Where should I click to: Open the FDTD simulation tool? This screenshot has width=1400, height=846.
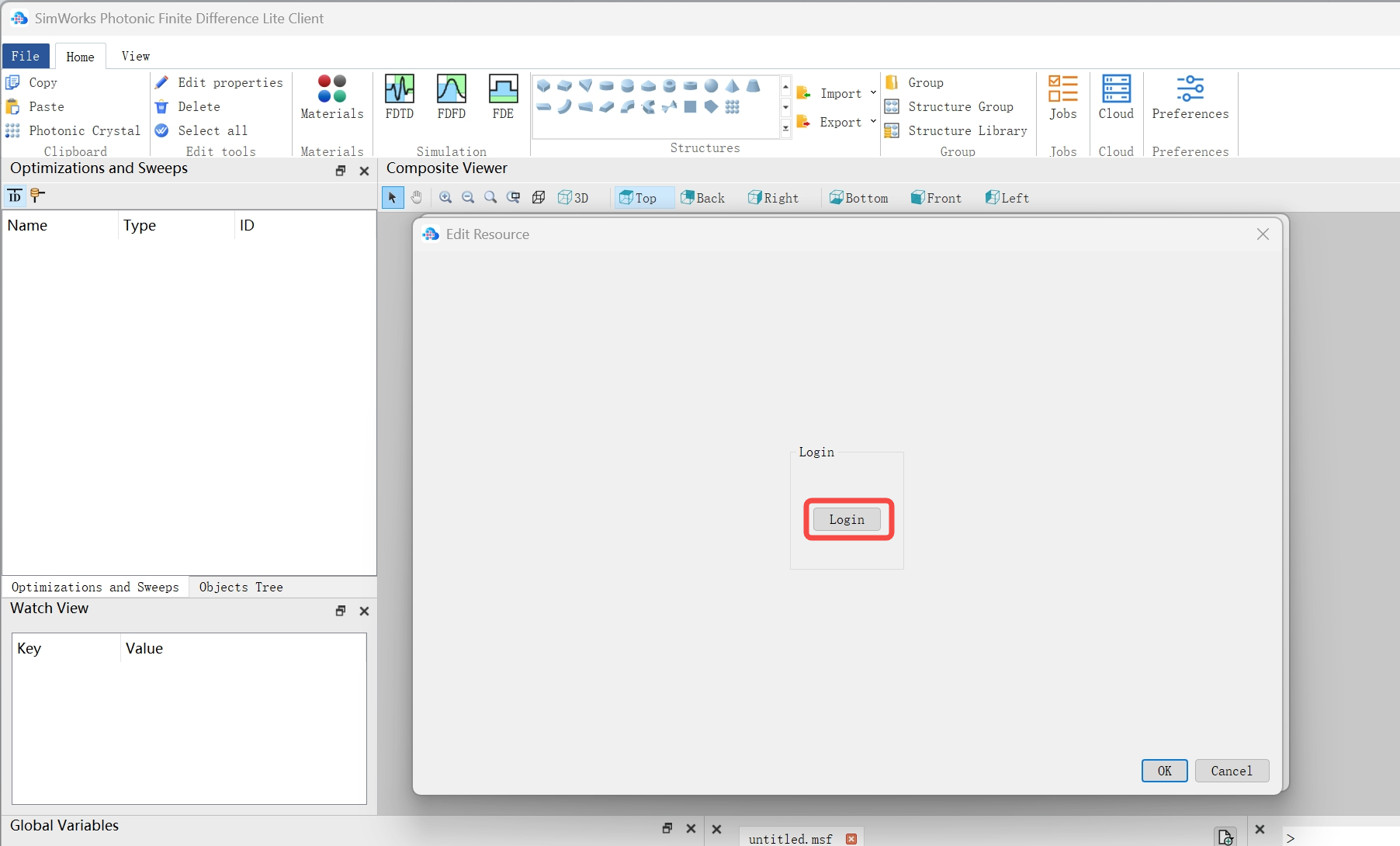[x=400, y=97]
